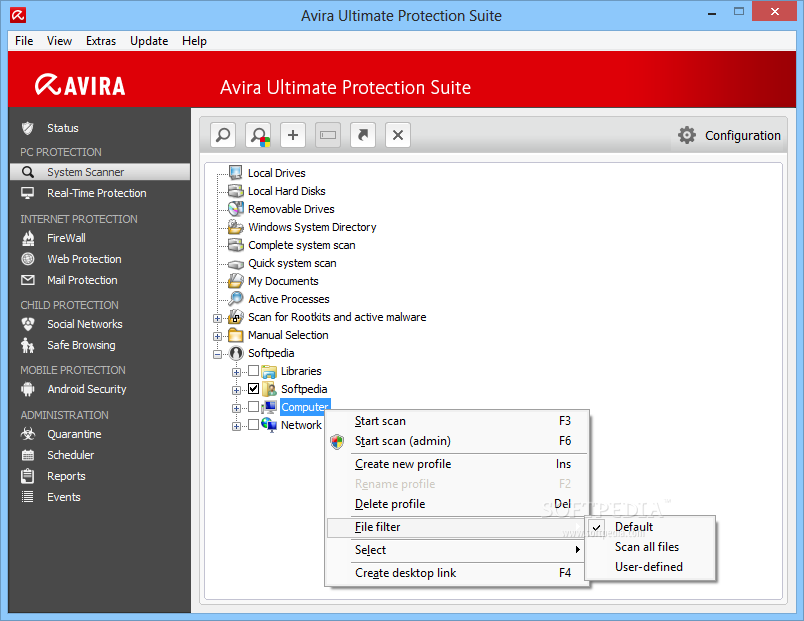Screen dimensions: 804x621
Task: Select Complete system scan profile
Action: pos(302,245)
